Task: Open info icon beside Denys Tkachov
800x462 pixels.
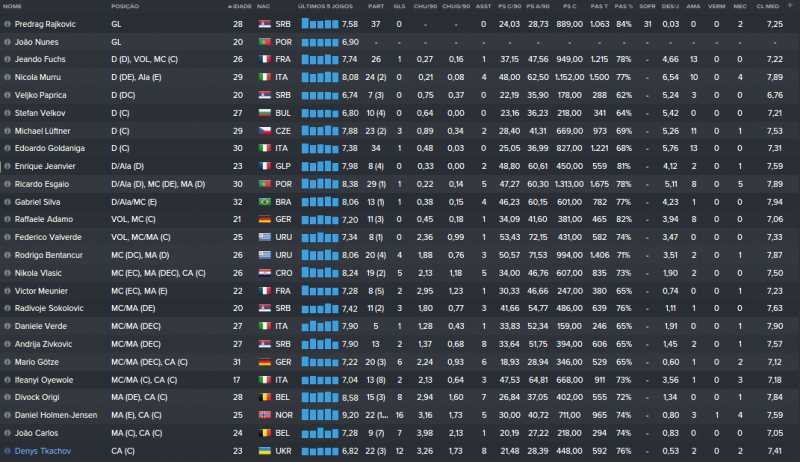Action: 8,450
